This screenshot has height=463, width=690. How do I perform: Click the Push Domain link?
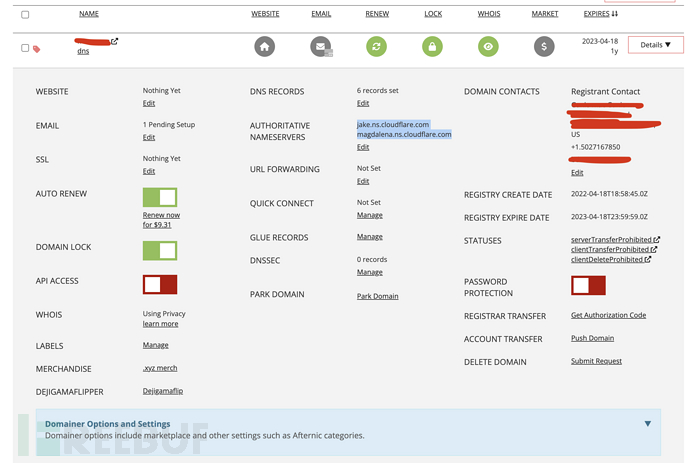pyautogui.click(x=592, y=338)
